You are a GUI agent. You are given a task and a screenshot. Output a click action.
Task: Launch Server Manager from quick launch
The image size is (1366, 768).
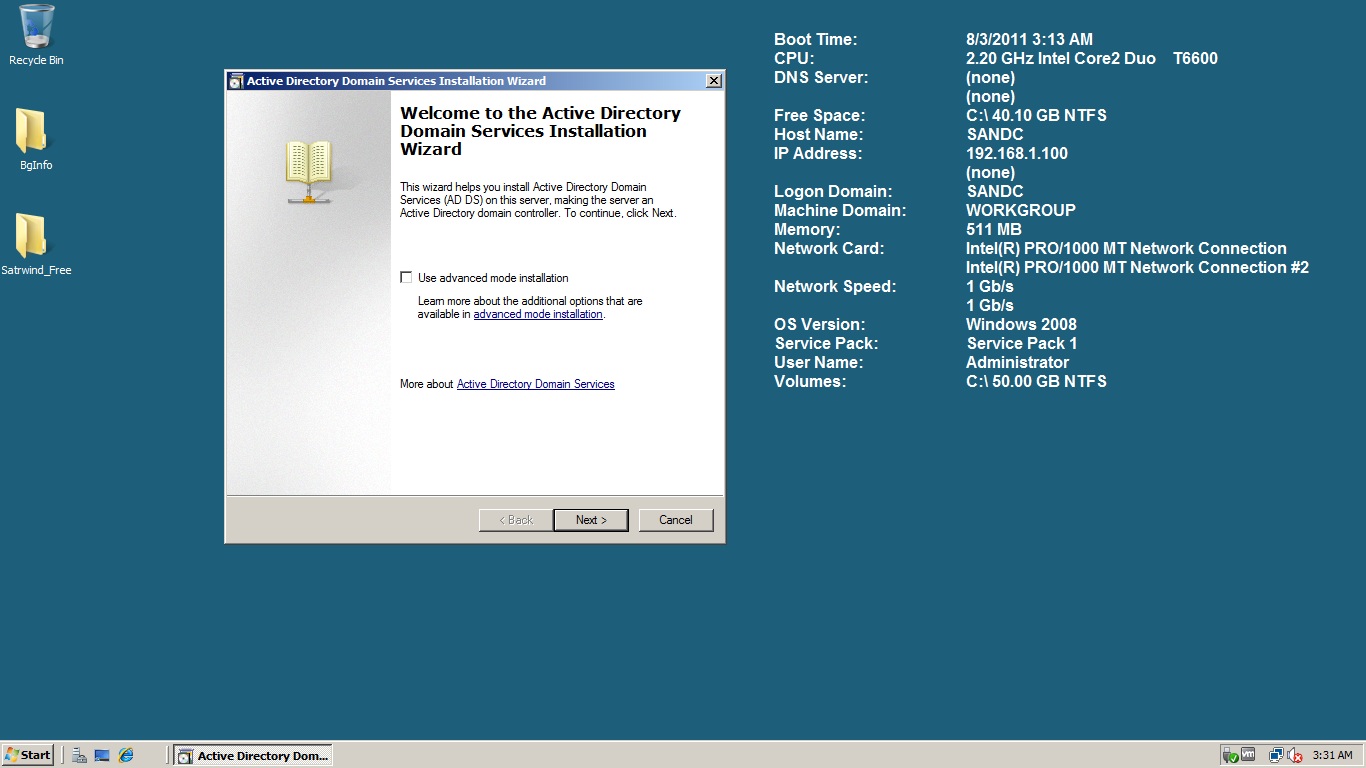[79, 756]
